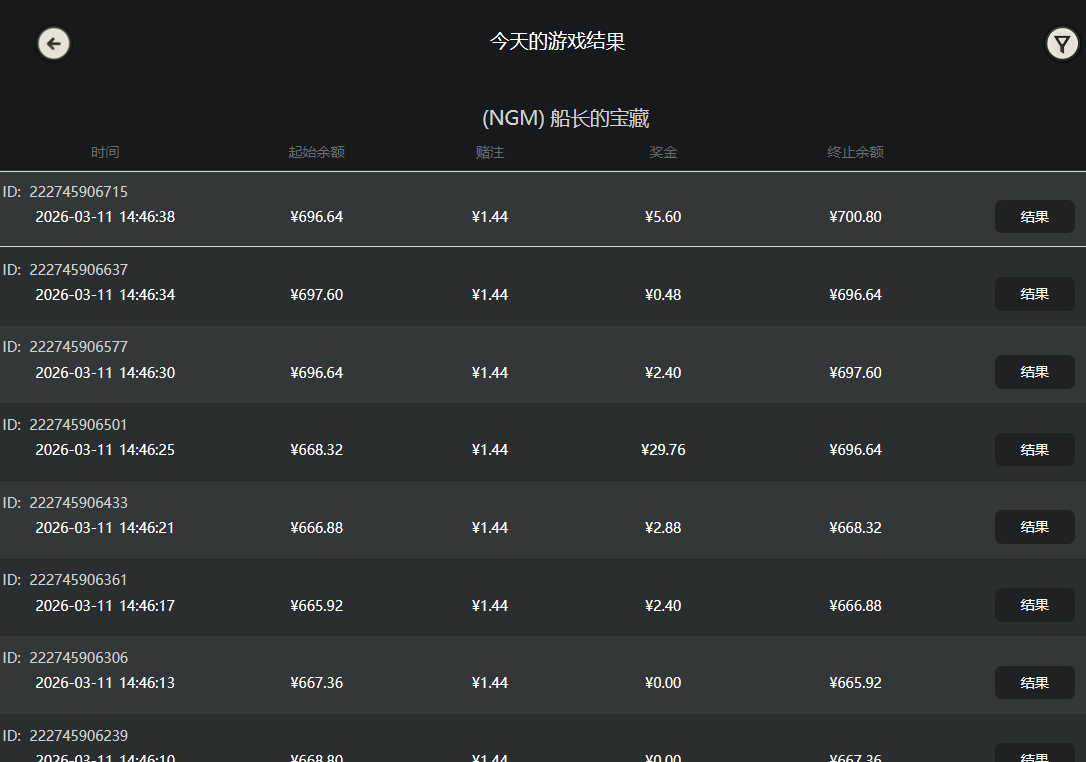Click the 时间 column header

click(105, 152)
